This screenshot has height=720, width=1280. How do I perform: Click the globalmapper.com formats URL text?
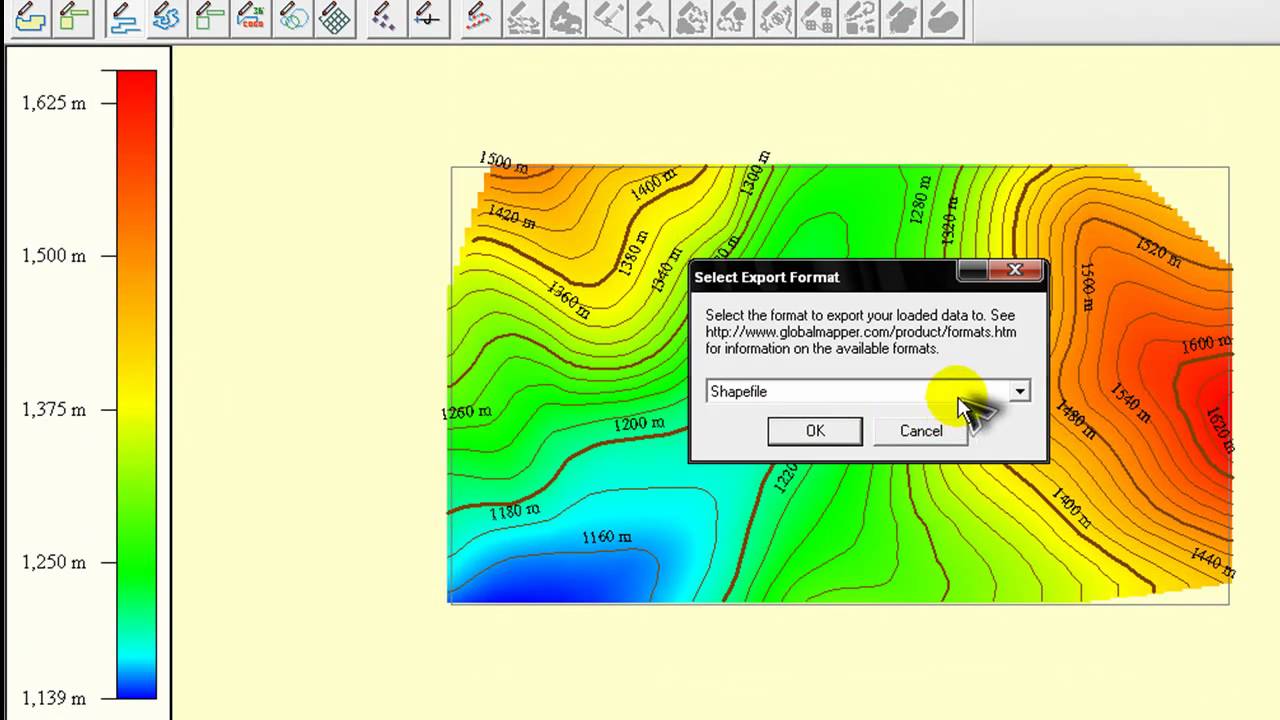(x=861, y=332)
